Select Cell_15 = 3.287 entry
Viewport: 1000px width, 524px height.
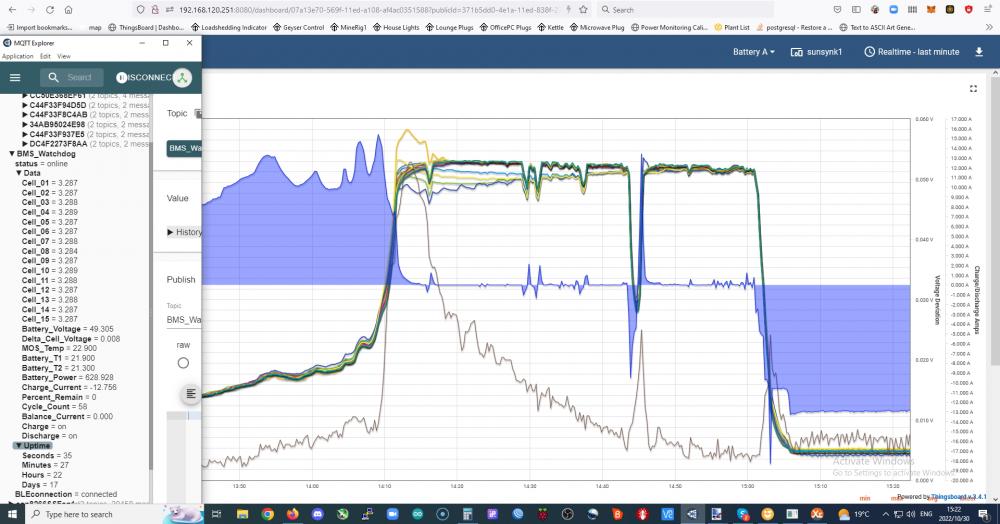tap(50, 319)
